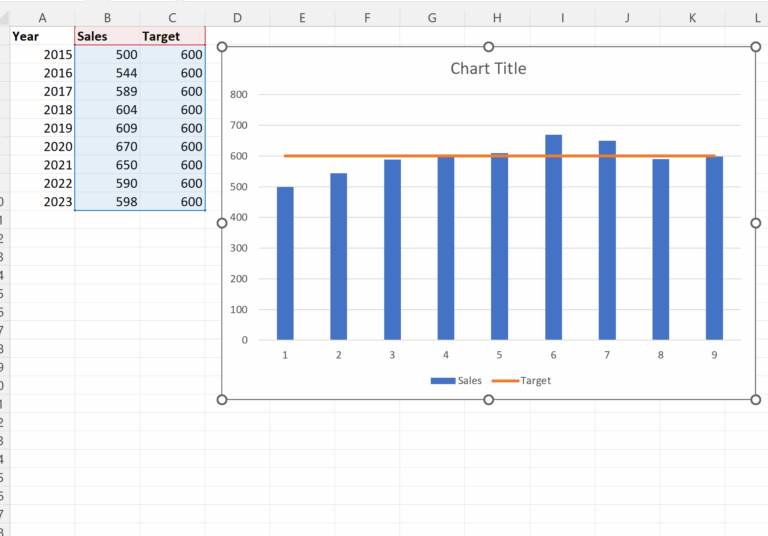This screenshot has height=536, width=768.
Task: Click the cell containing year 2015
Action: (x=43, y=54)
